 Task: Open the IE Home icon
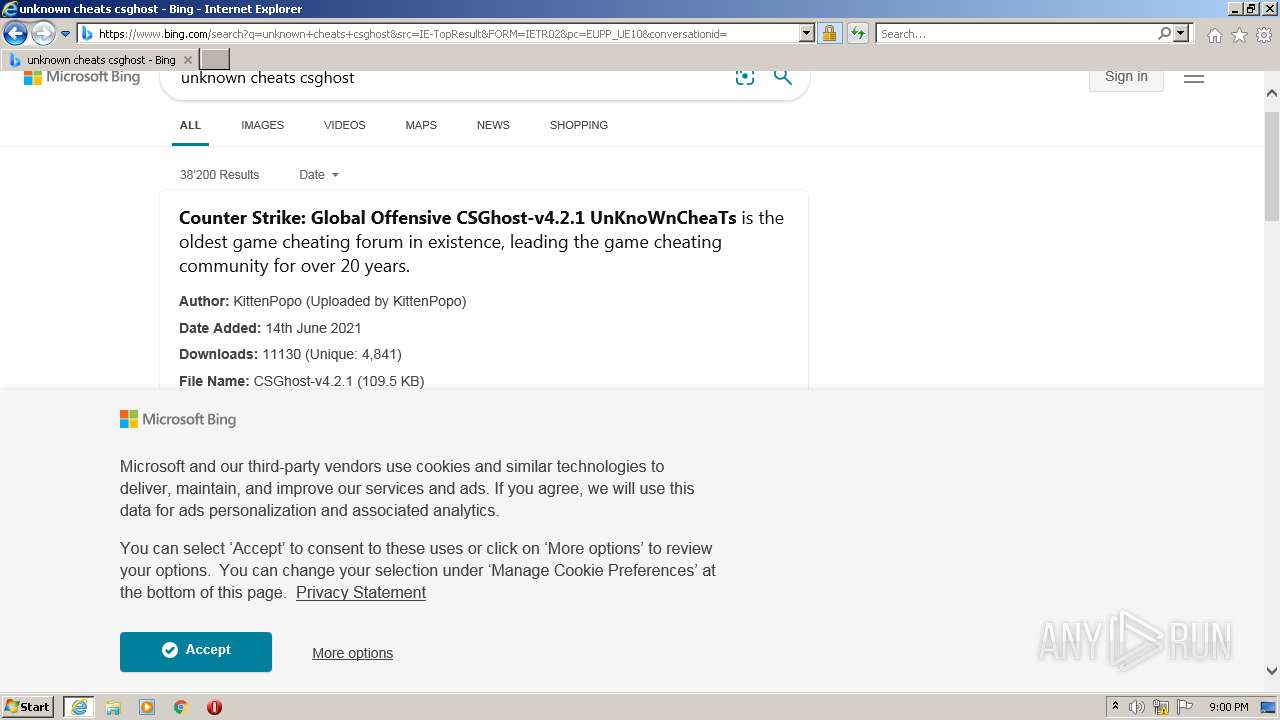1214,35
